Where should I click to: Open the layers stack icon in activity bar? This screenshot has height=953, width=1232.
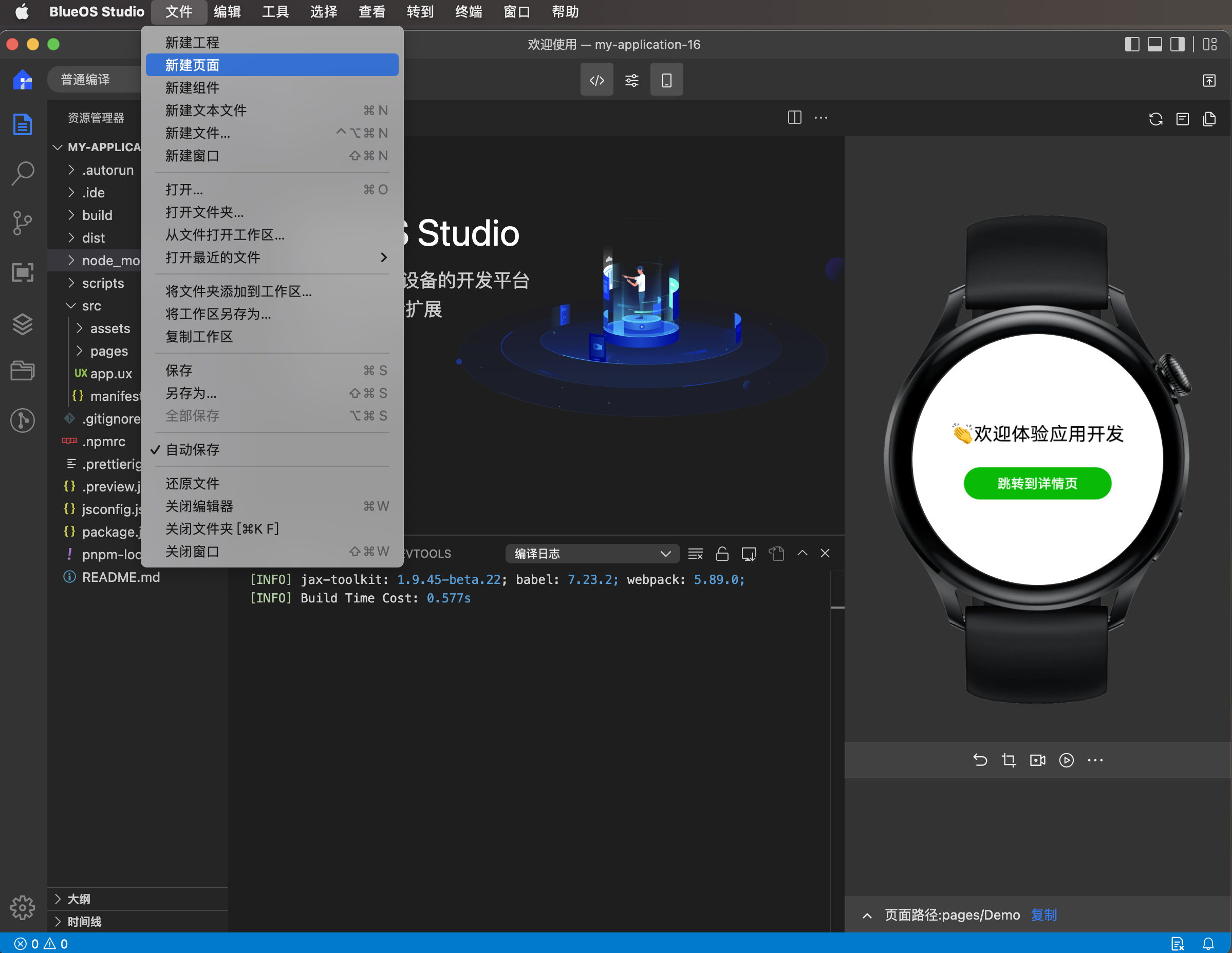pyautogui.click(x=23, y=324)
